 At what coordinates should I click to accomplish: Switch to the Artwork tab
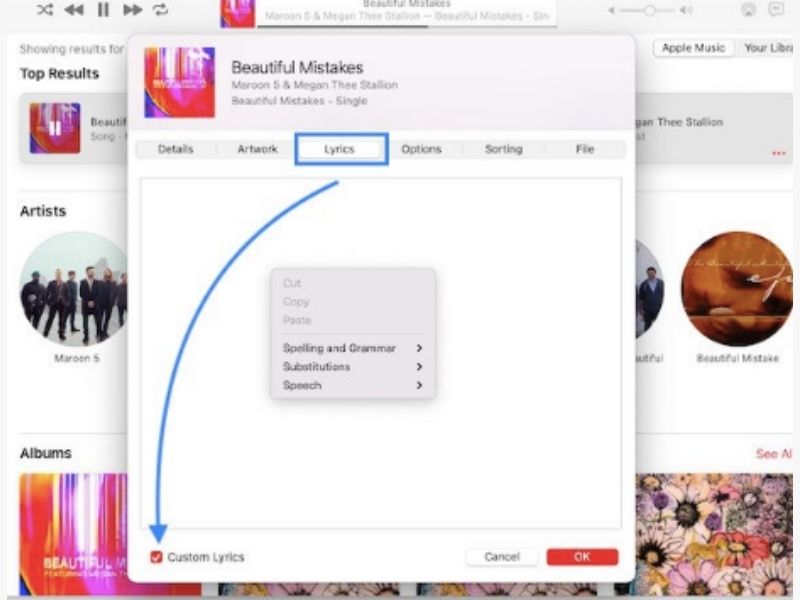click(x=256, y=148)
